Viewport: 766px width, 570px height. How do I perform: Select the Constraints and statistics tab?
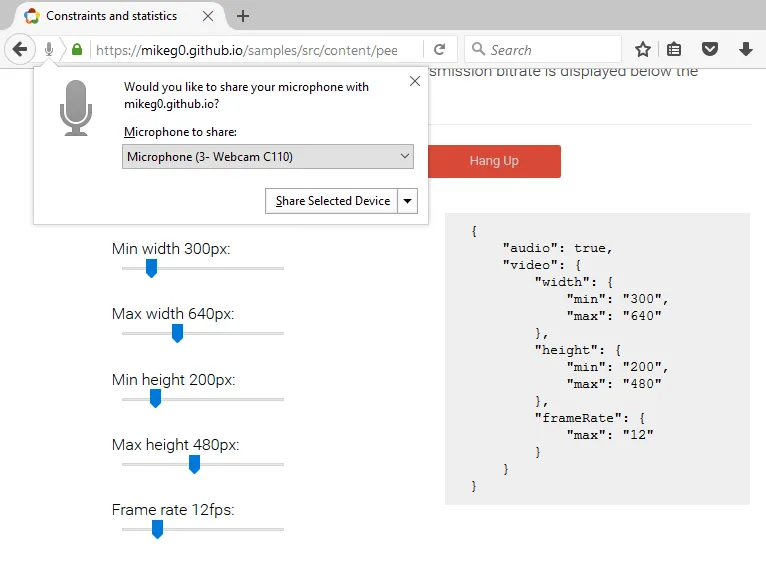click(110, 16)
